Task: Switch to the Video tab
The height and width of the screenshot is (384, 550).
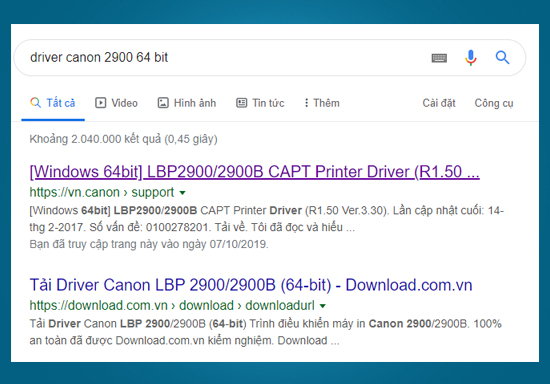Action: point(116,103)
